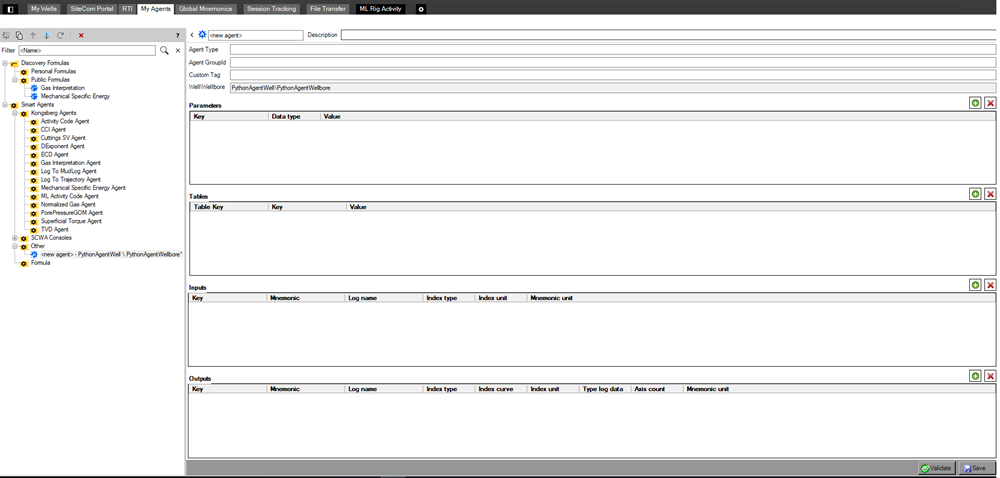
Task: Collapse the Public Formulas node
Action: pyautogui.click(x=15, y=80)
